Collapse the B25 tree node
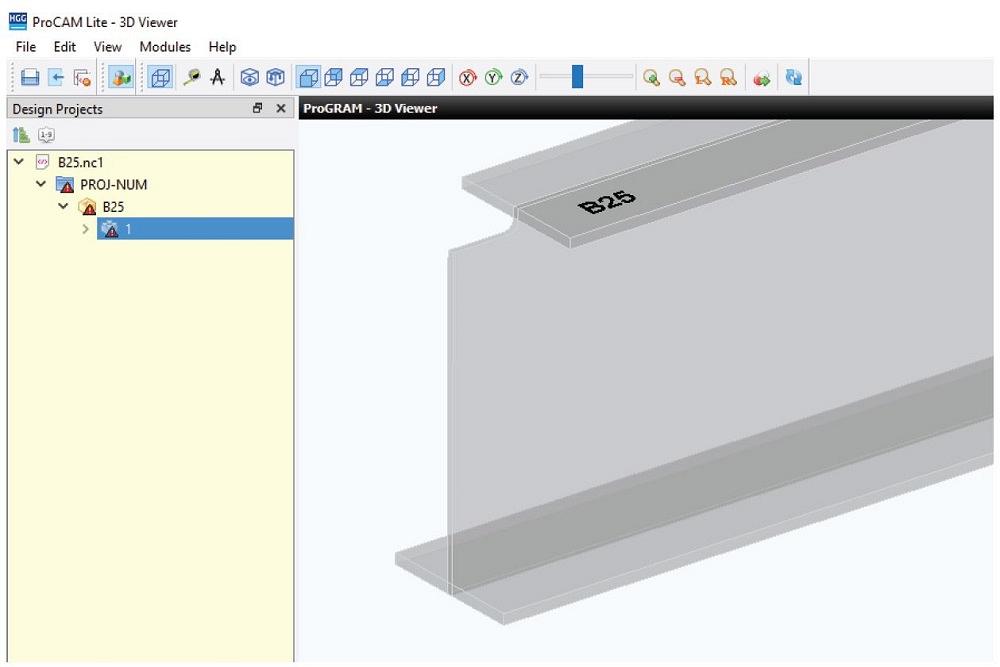 (x=63, y=206)
